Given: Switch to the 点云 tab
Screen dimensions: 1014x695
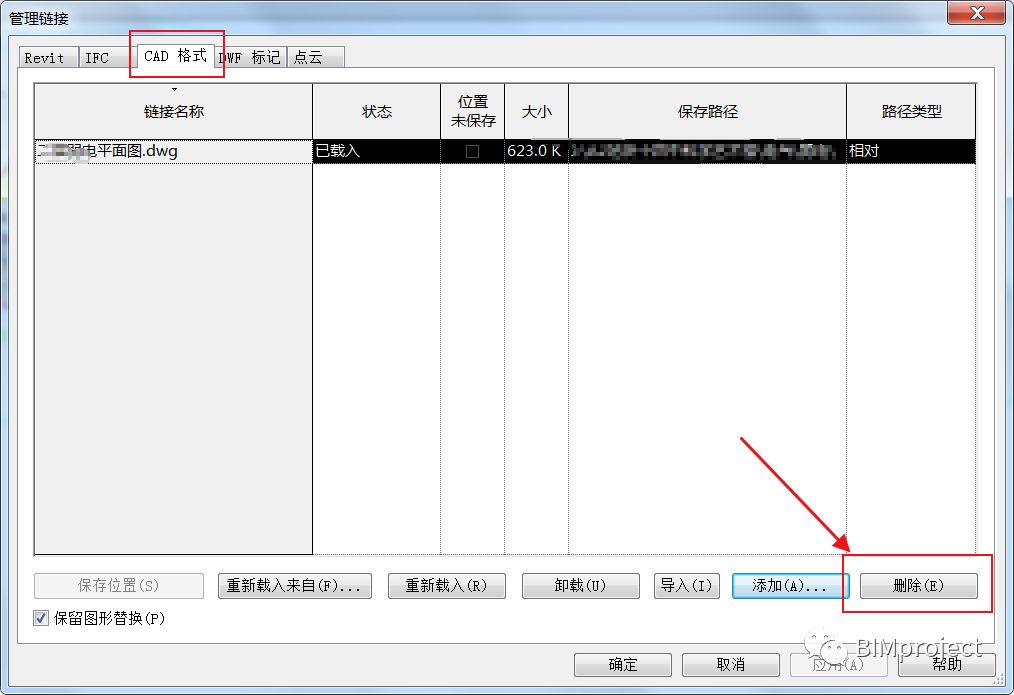Looking at the screenshot, I should click(316, 58).
